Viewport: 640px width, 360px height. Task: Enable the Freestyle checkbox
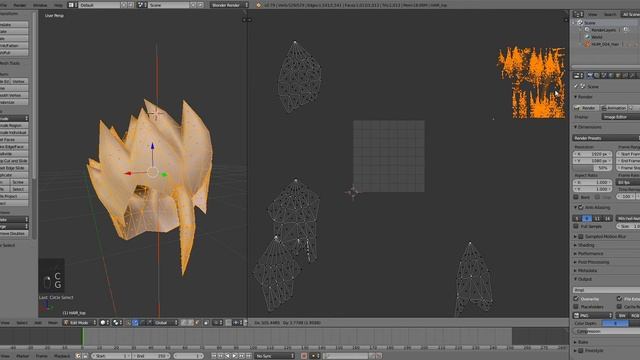580,350
